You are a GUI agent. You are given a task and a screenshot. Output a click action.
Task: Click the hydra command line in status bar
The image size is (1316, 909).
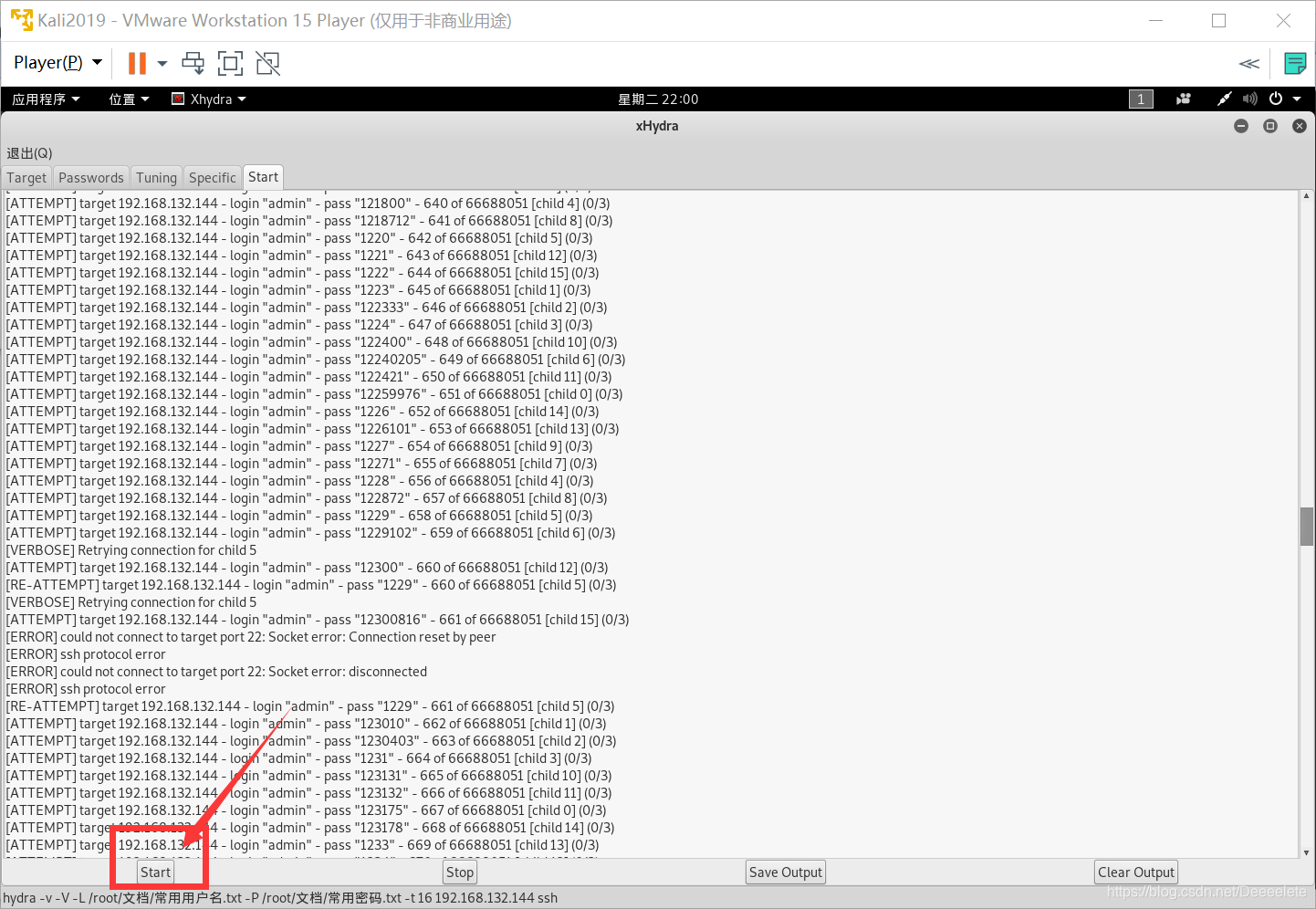(x=281, y=898)
